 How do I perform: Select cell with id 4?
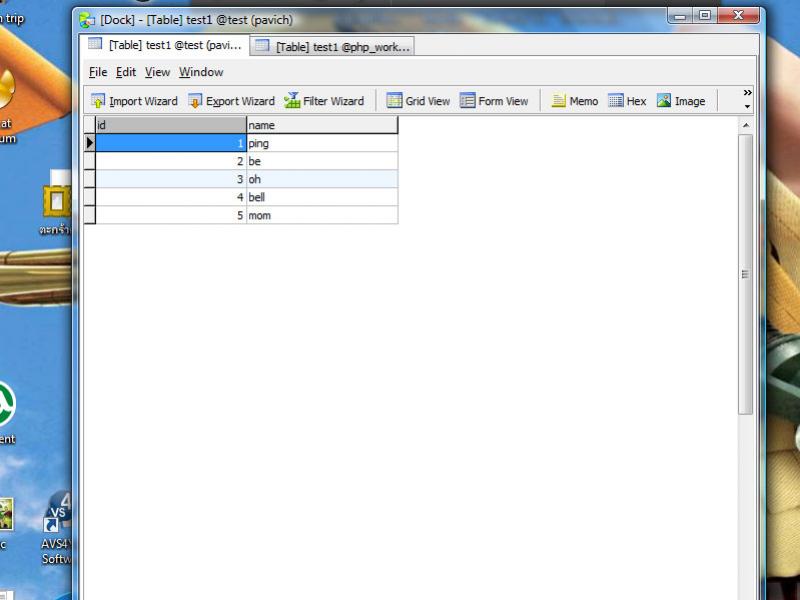(x=170, y=197)
